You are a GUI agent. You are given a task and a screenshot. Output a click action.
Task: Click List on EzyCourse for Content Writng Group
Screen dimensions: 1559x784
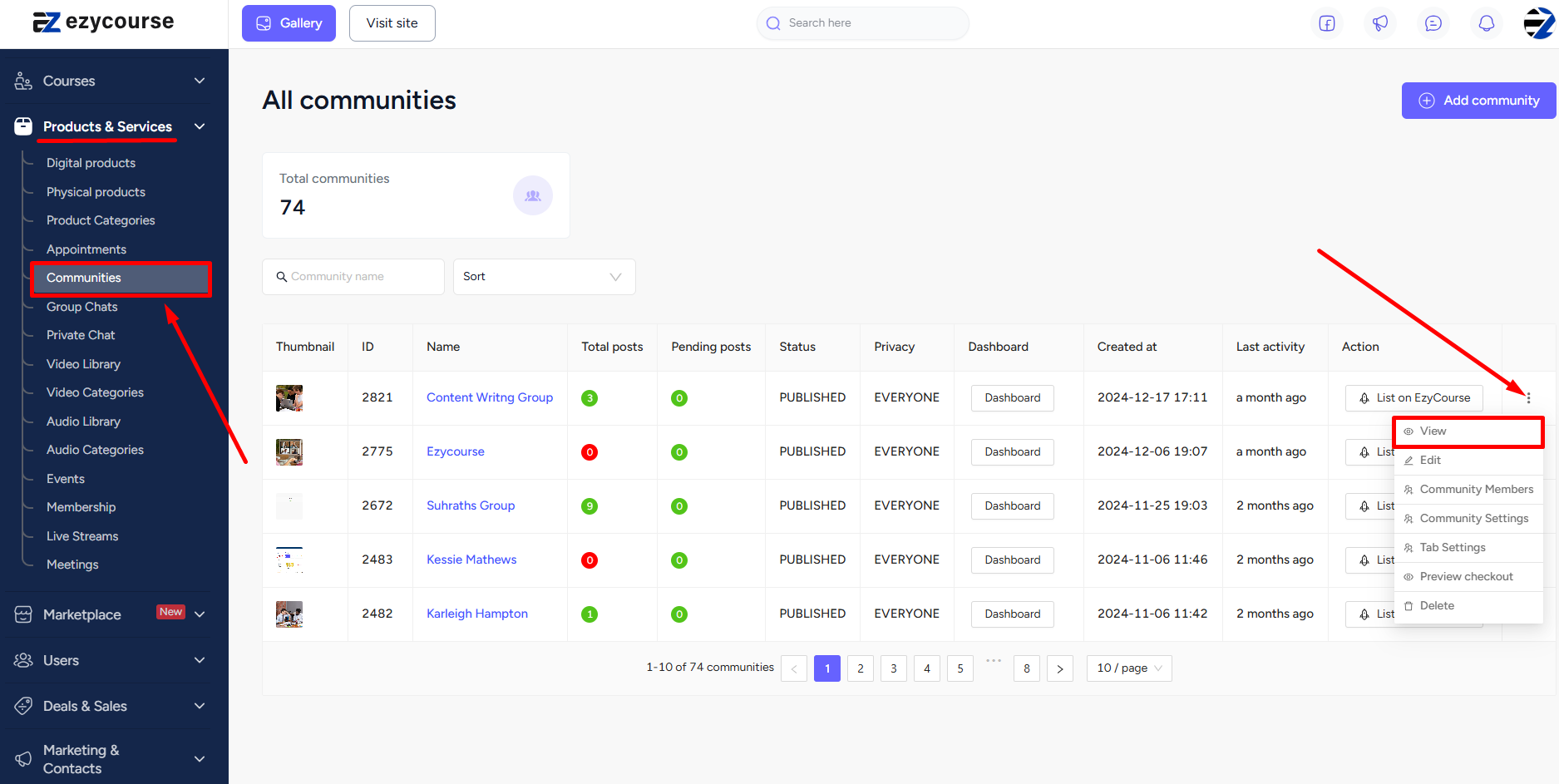[1414, 398]
